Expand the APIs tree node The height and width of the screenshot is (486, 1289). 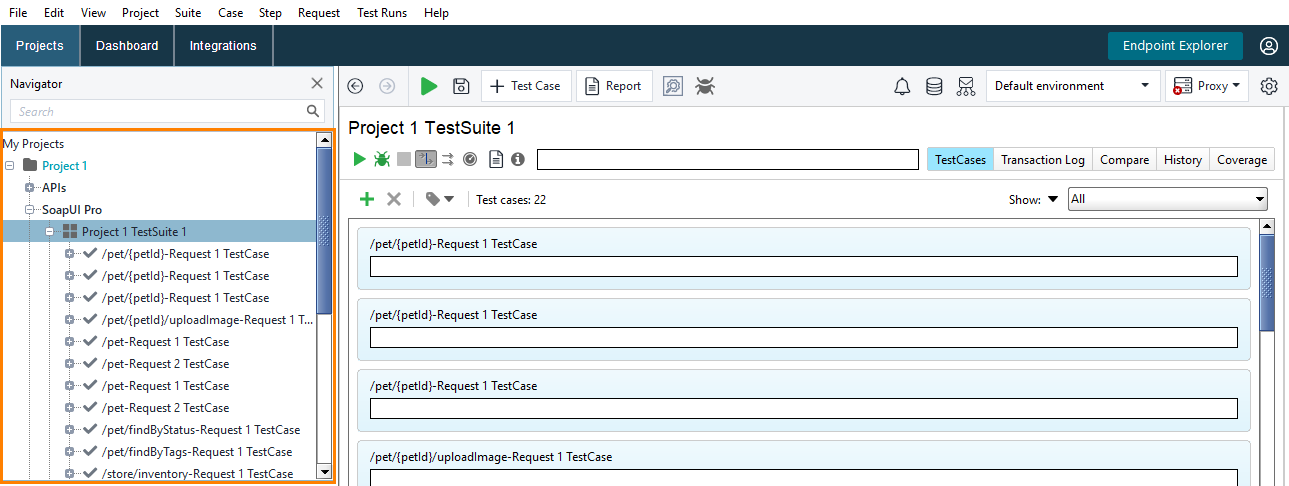click(x=29, y=187)
